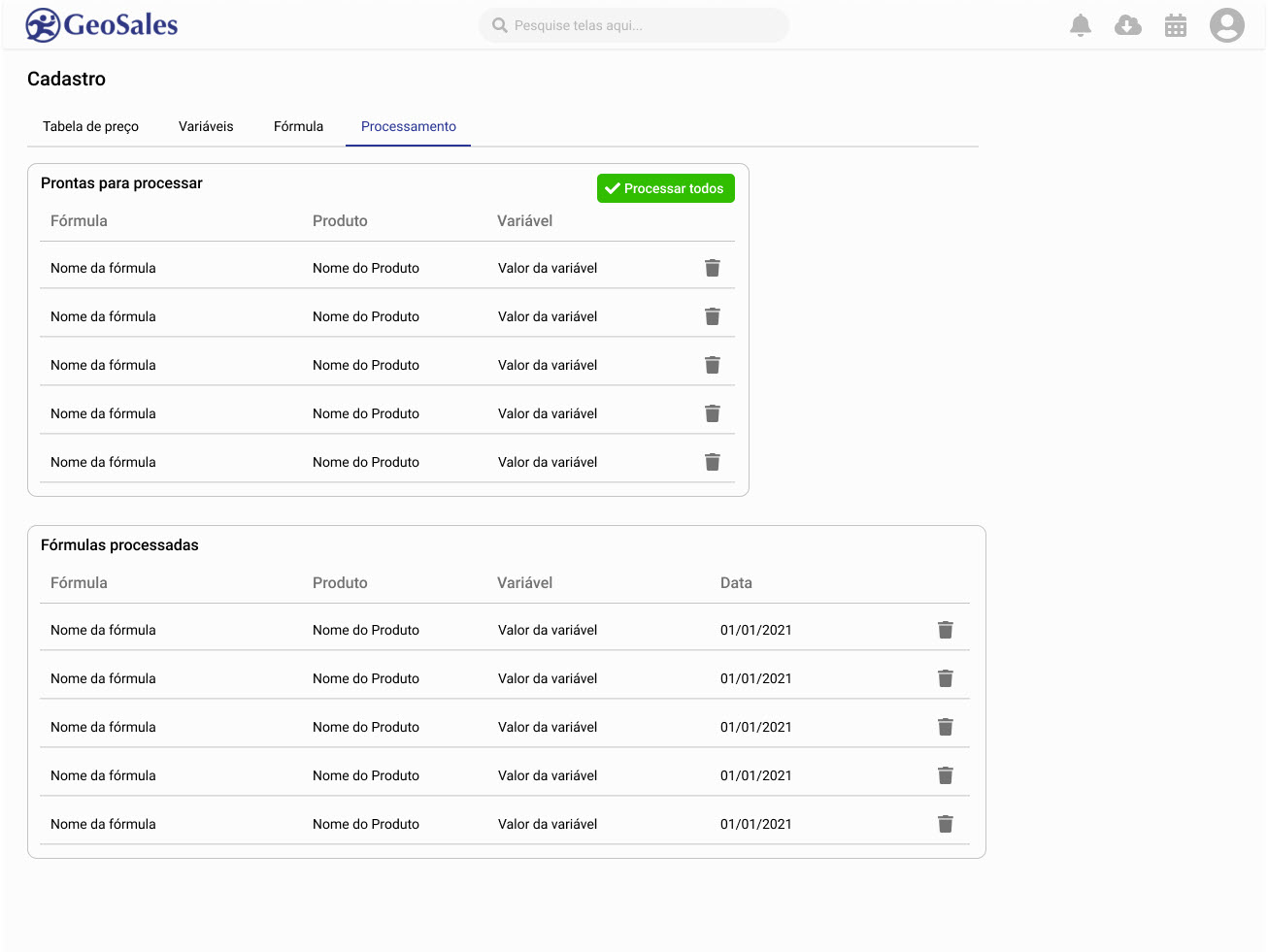Delete first row in Prontas para processar

click(x=713, y=268)
